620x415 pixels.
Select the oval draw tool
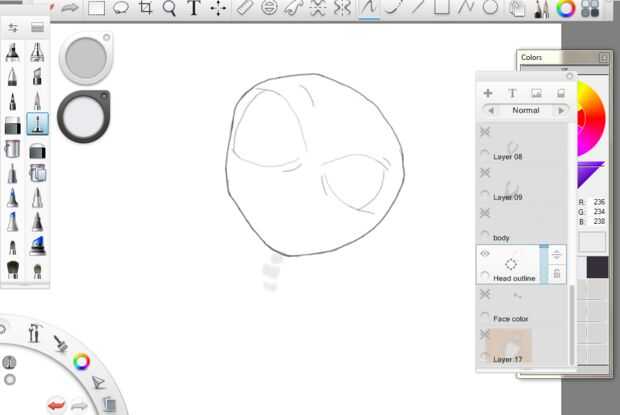(490, 7)
